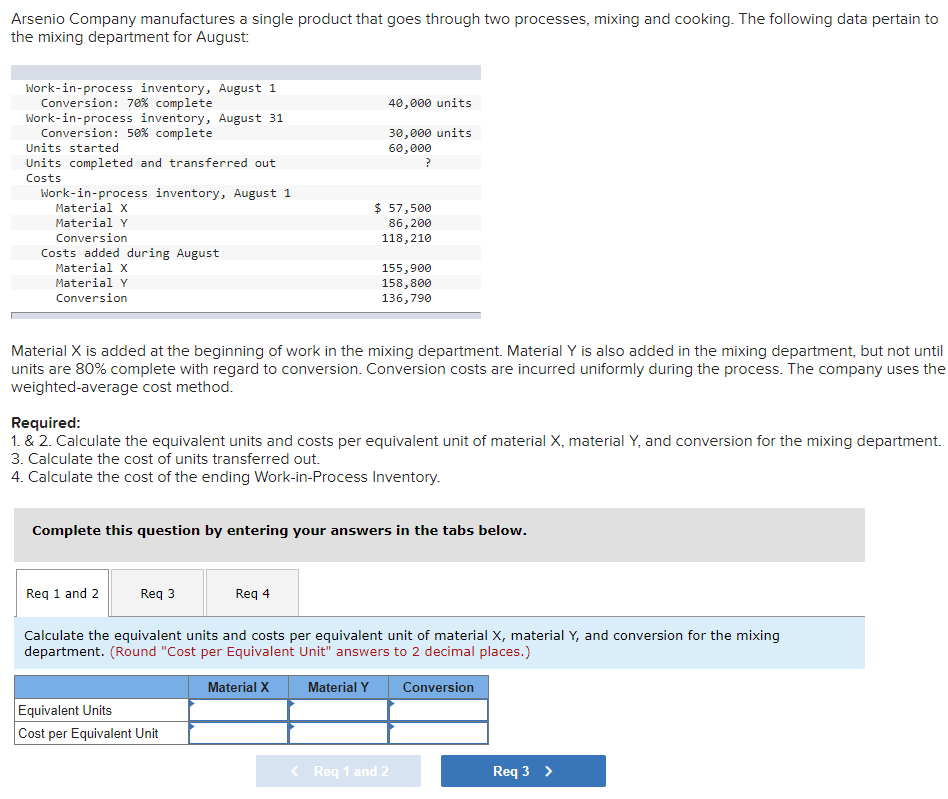Select the Equivalent Units Material X field
Image resolution: width=948 pixels, height=799 pixels.
[x=238, y=710]
